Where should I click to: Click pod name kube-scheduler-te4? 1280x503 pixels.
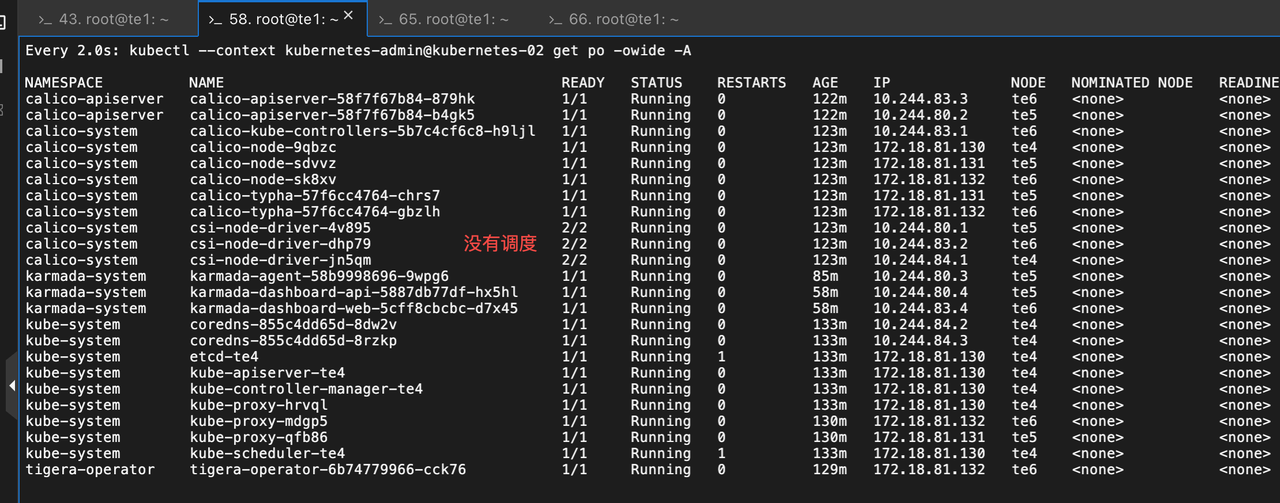pos(267,453)
